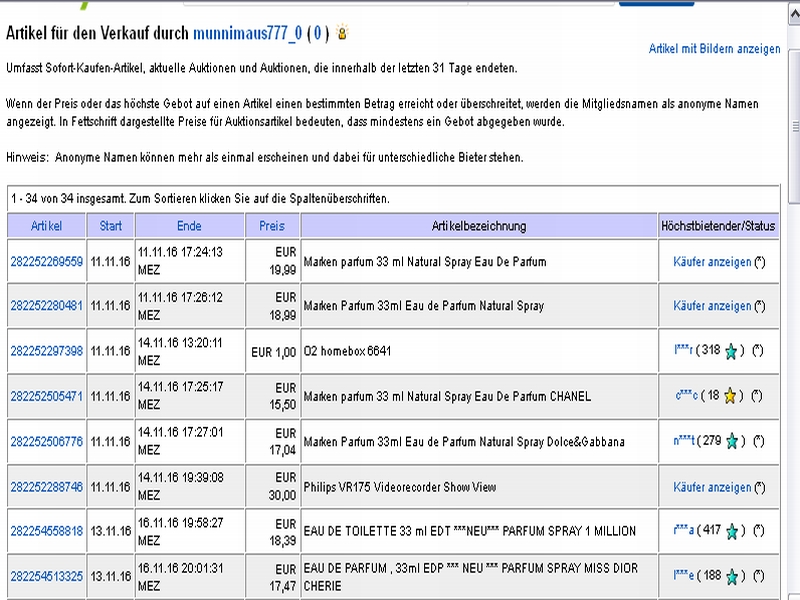The image size is (800, 600).
Task: Click the scrollbar up arrow
Action: (x=794, y=14)
